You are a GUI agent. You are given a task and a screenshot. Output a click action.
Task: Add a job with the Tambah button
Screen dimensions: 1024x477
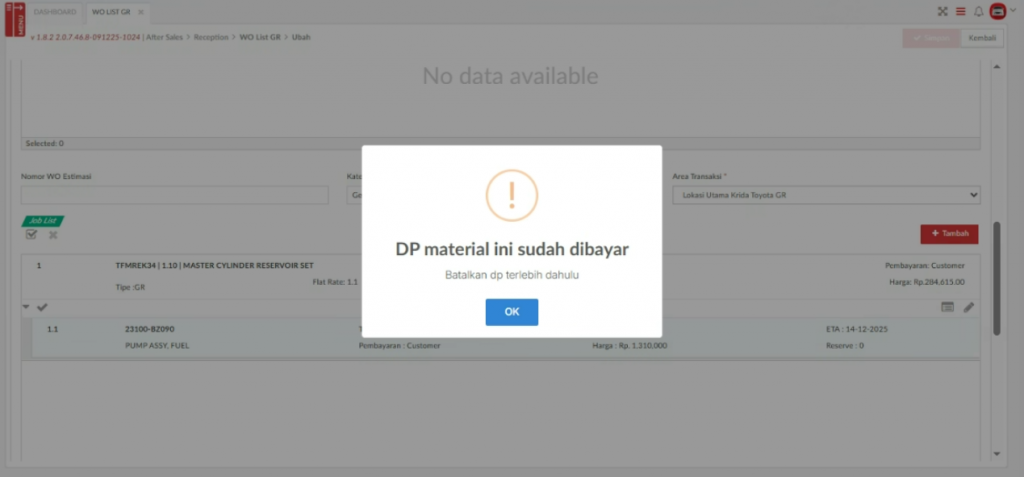pos(949,233)
